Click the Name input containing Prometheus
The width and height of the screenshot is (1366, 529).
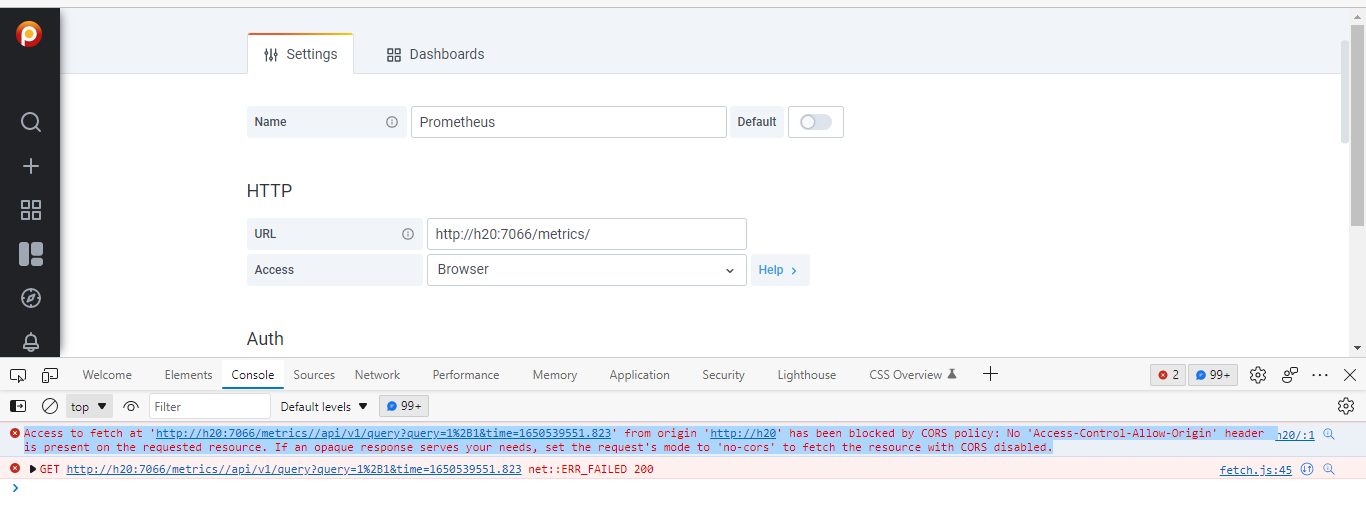click(569, 122)
